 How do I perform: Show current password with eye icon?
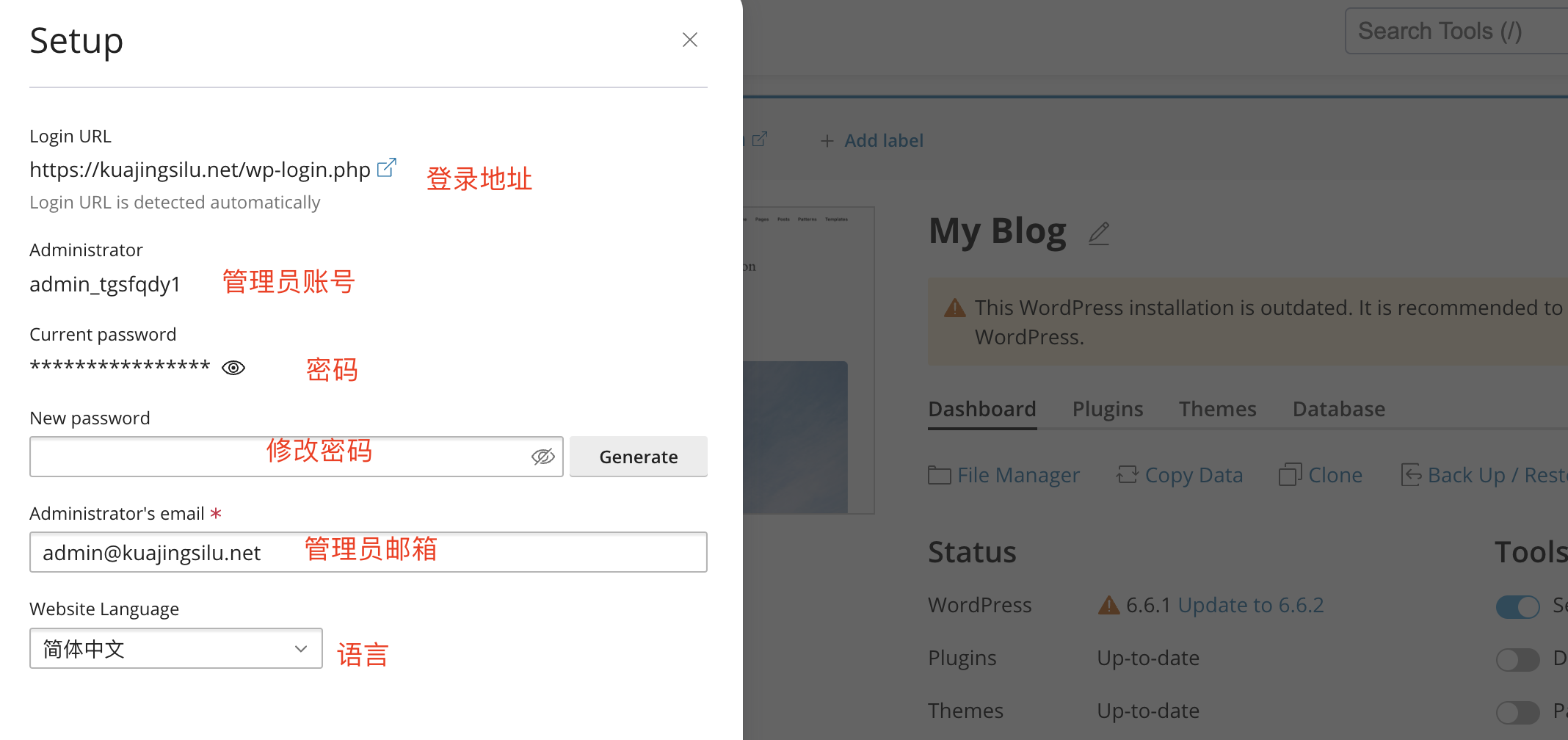(233, 368)
